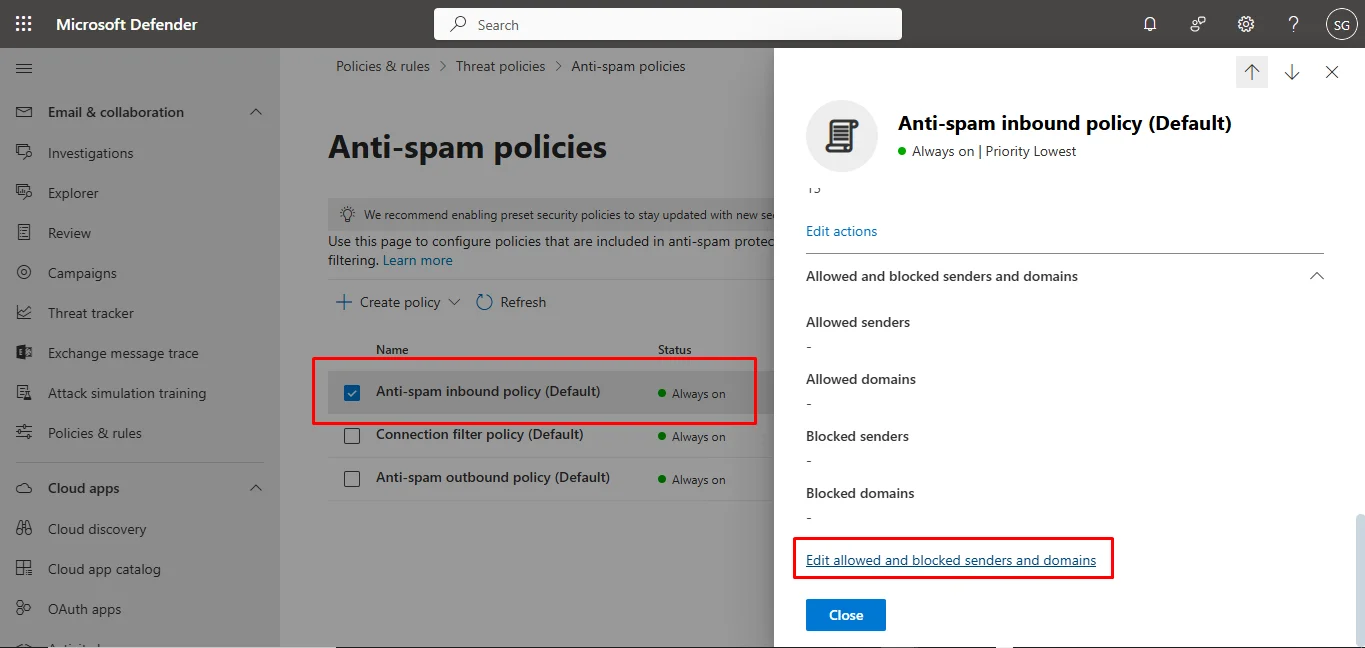The height and width of the screenshot is (648, 1365).
Task: Go to next policy with down arrow
Action: 1292,72
